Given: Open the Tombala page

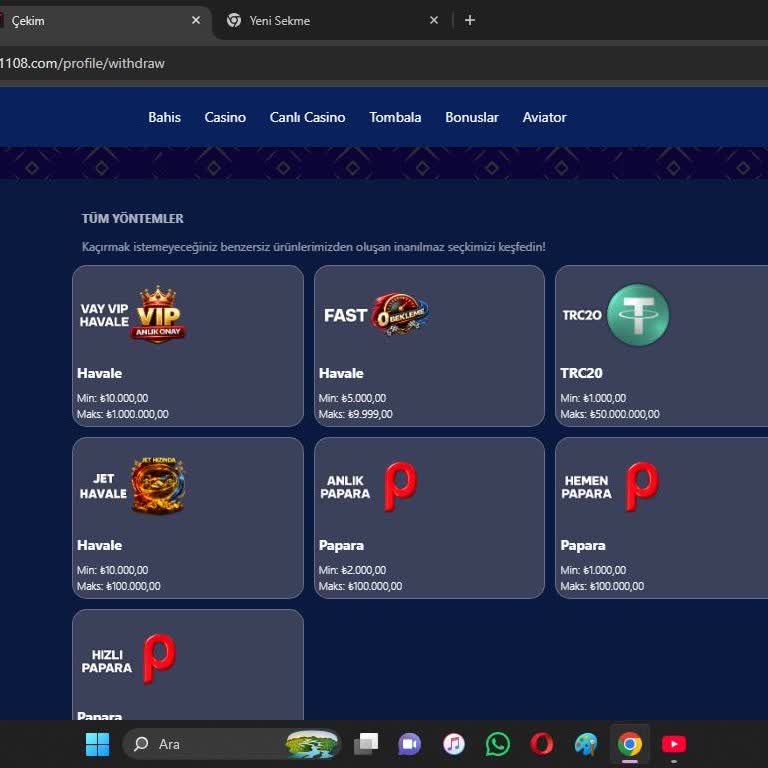Looking at the screenshot, I should tap(395, 118).
